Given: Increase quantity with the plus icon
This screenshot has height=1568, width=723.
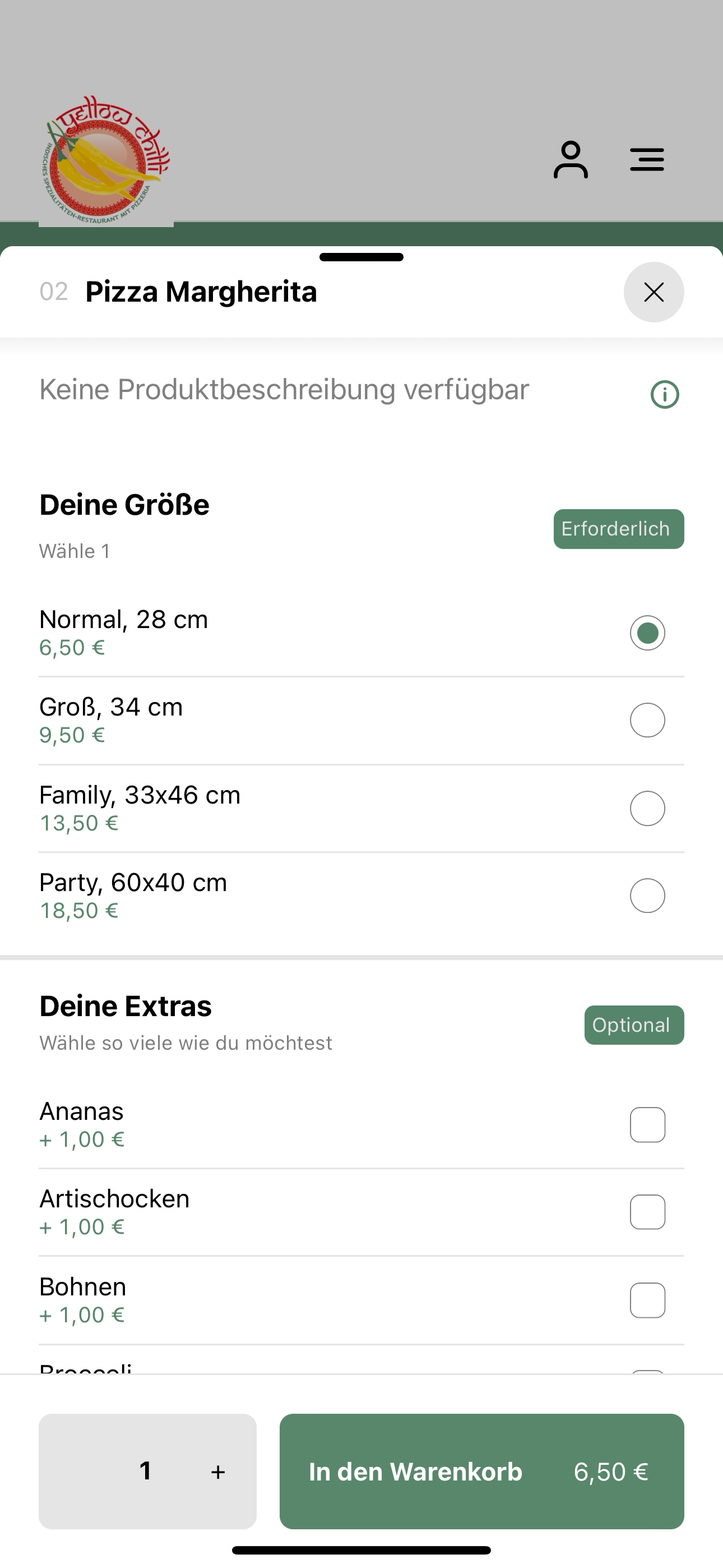Looking at the screenshot, I should [x=218, y=1472].
